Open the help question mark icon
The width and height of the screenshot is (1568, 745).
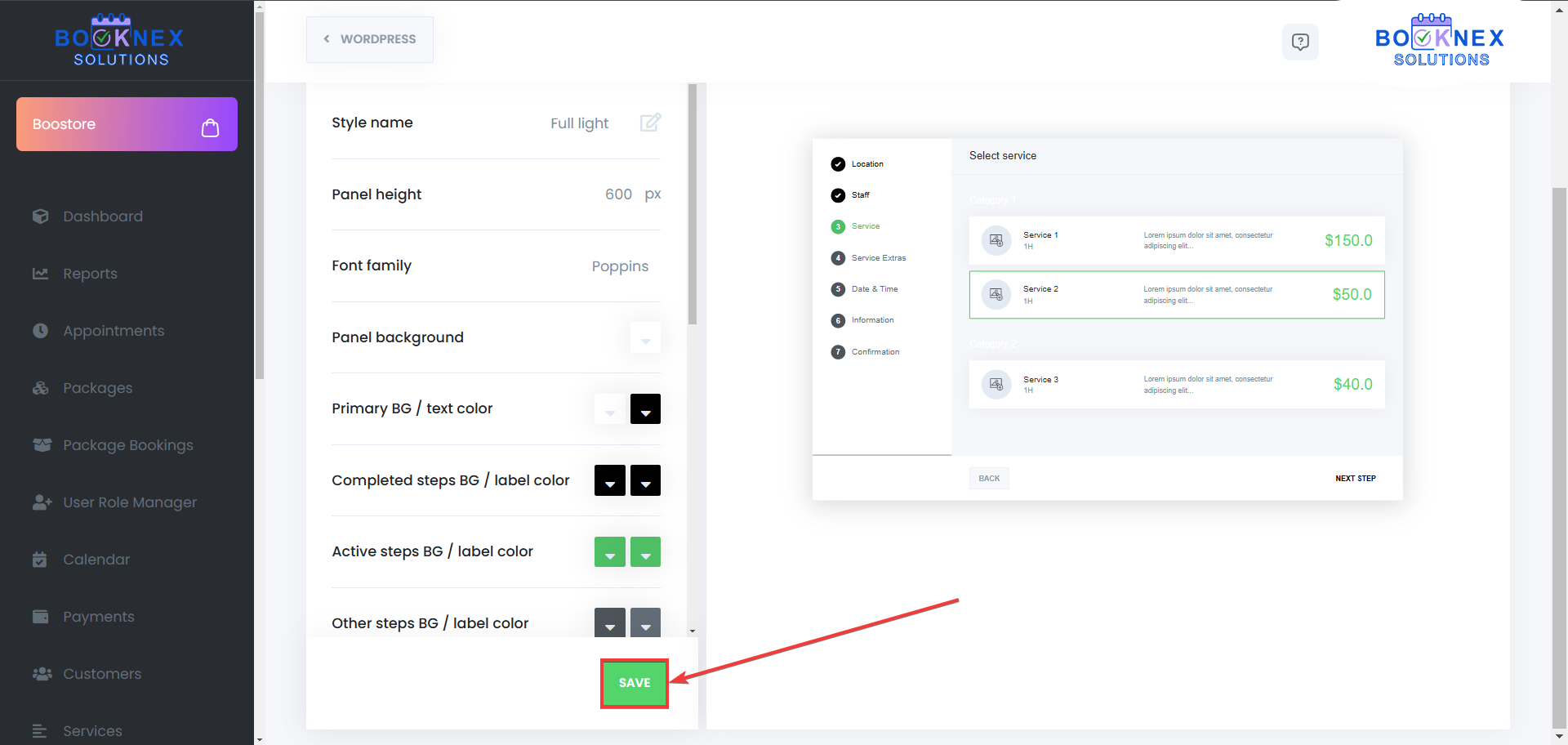[1300, 42]
